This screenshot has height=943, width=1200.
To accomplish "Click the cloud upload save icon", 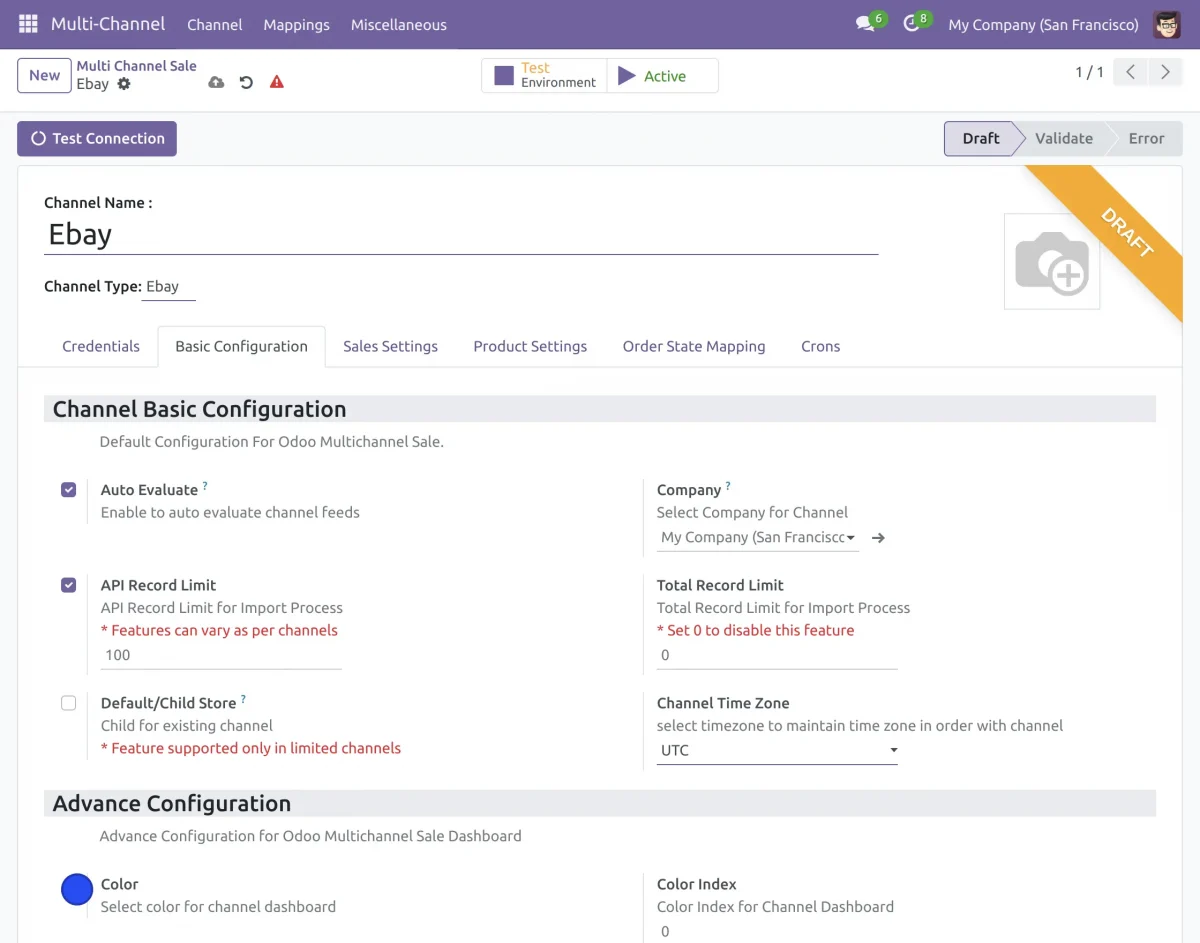I will [x=216, y=82].
